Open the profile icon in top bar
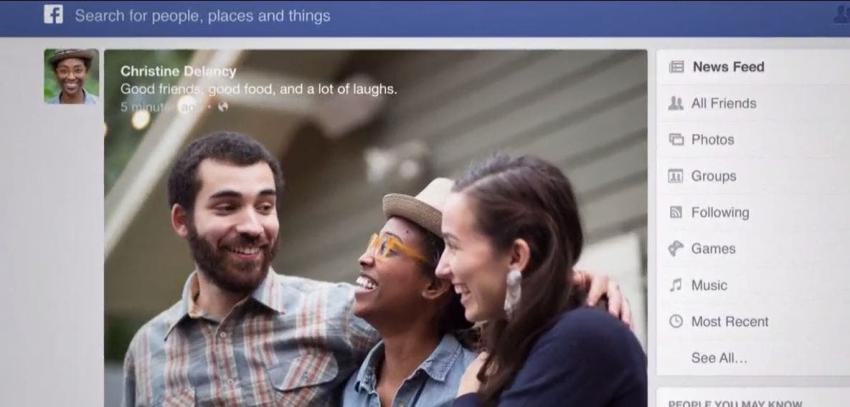Viewport: 850px width, 407px height. 841,14
